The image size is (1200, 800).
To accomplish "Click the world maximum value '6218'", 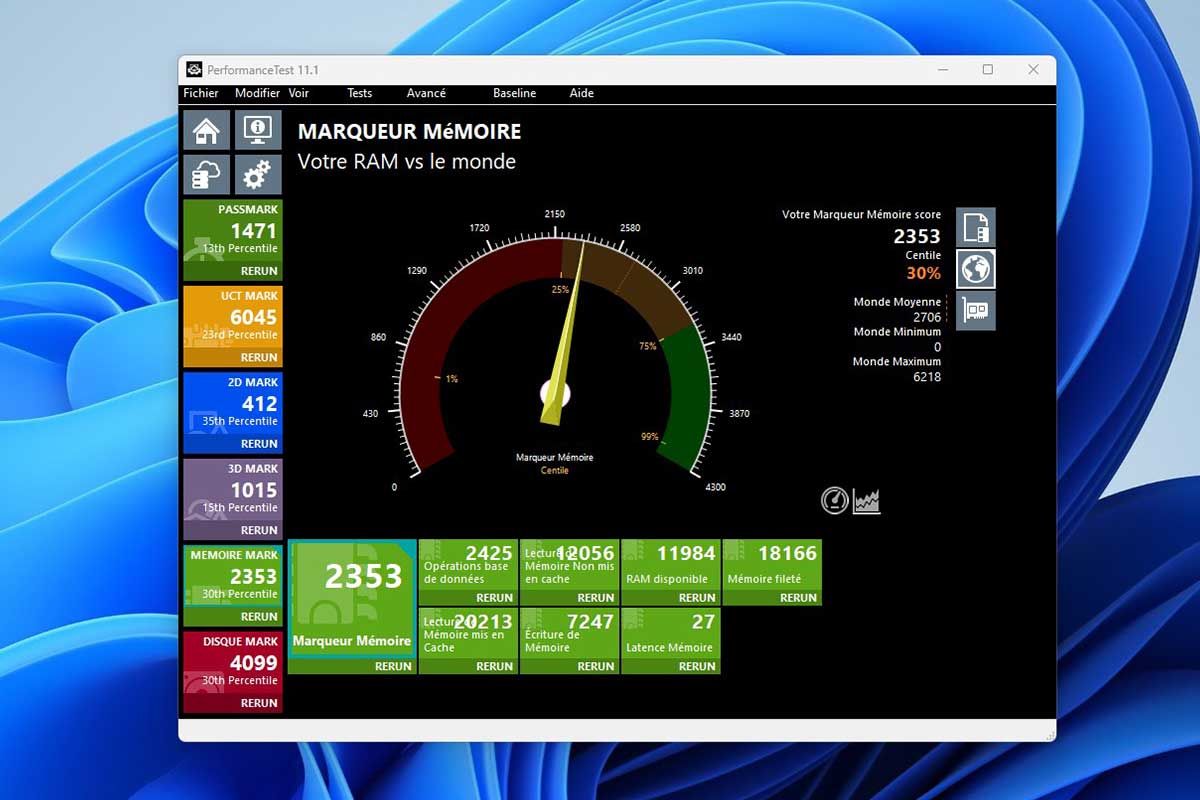I will click(x=927, y=377).
